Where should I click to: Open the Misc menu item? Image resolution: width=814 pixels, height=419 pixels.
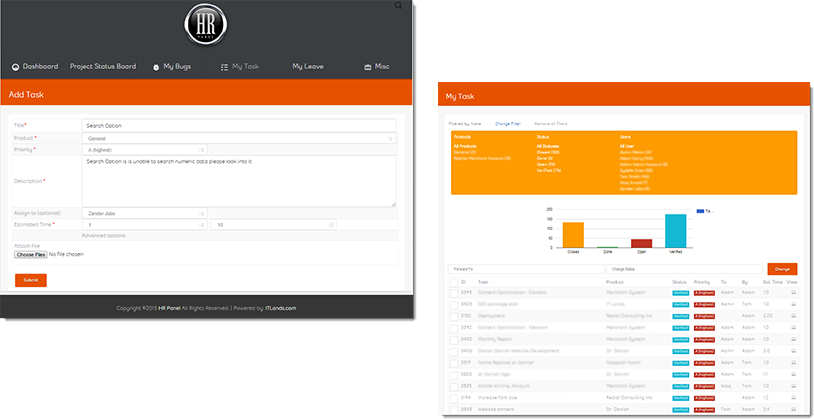click(376, 67)
